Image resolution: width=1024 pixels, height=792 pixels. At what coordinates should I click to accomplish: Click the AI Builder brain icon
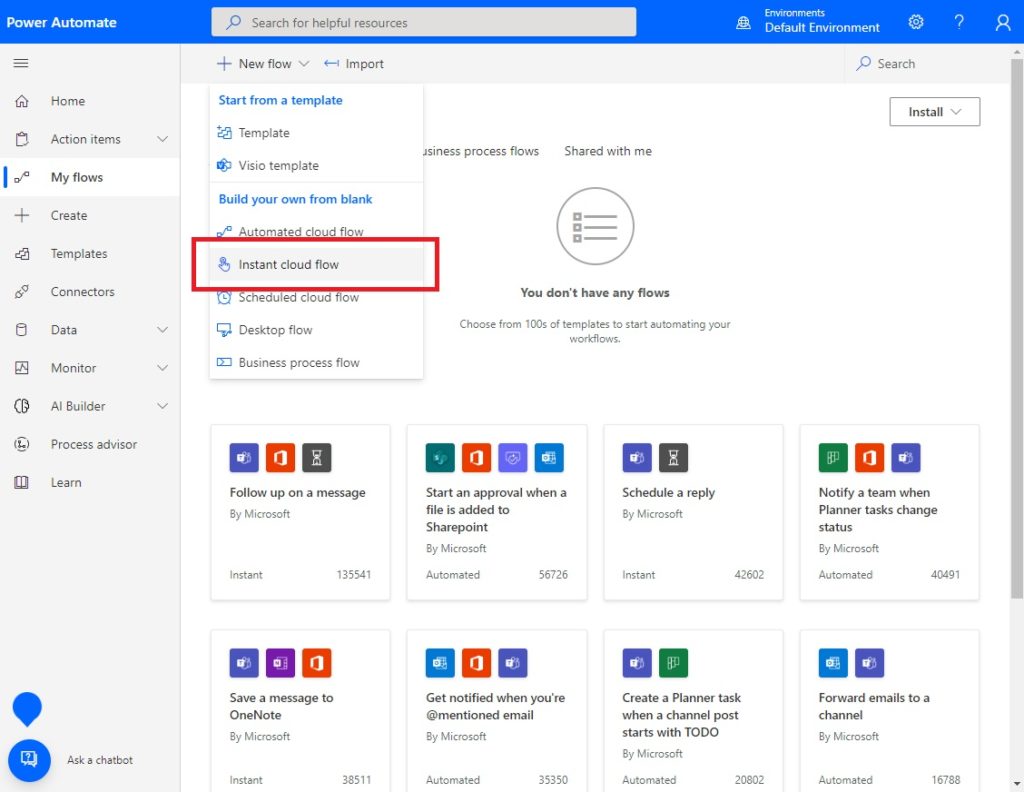point(22,406)
